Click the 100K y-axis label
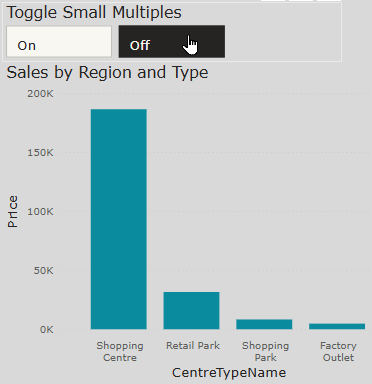The height and width of the screenshot is (384, 372). pos(40,212)
